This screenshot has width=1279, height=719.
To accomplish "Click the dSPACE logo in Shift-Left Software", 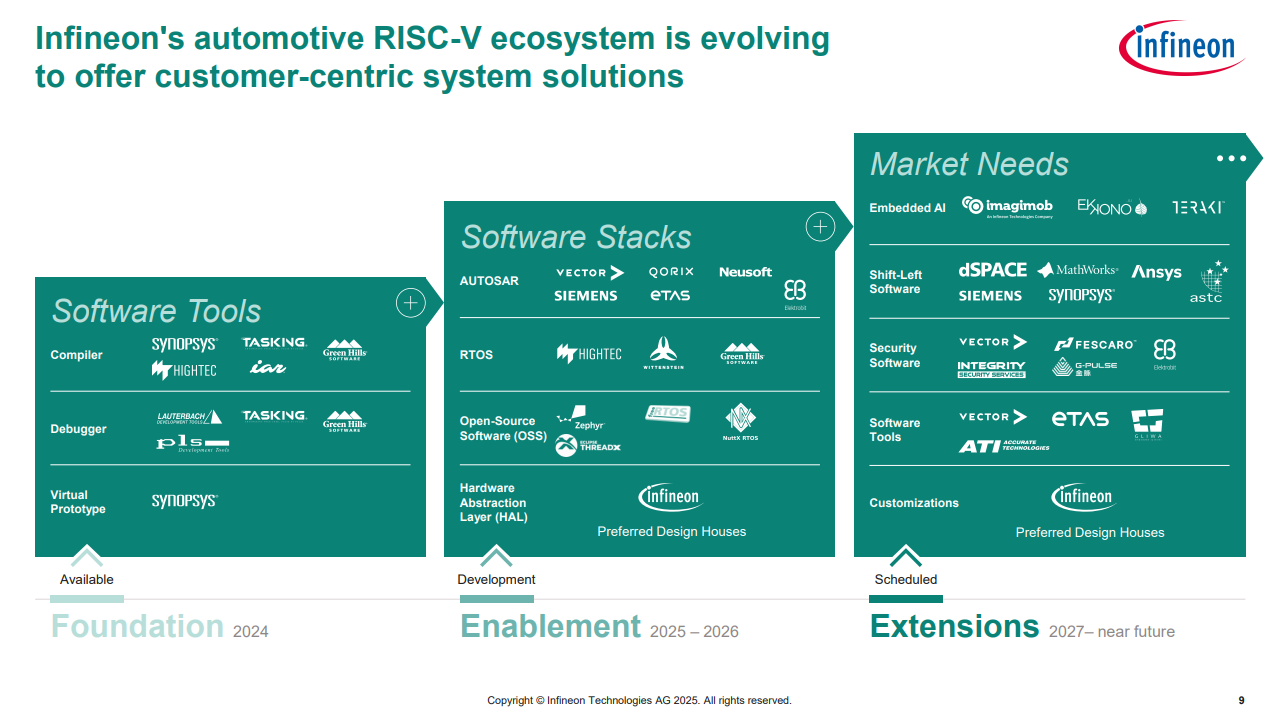I will [x=992, y=270].
